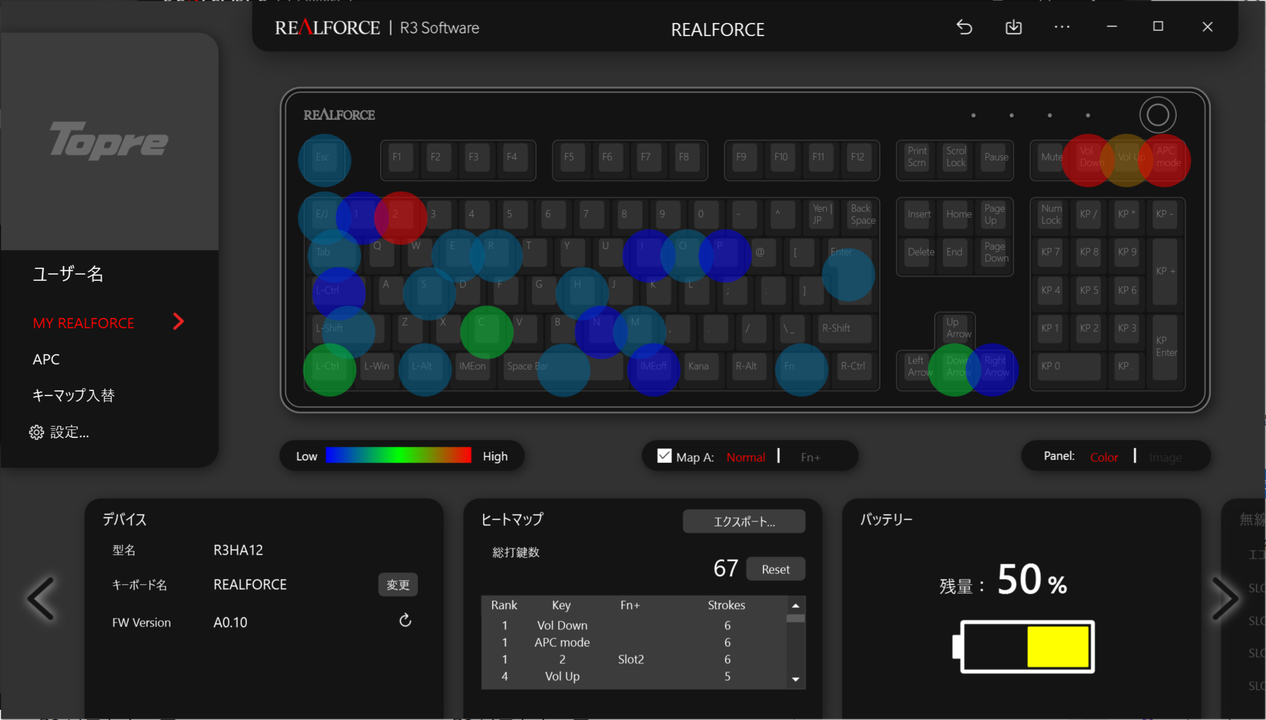Screen dimensions: 1266x720
Task: Click the R3HA12 model name value
Action: click(x=238, y=550)
